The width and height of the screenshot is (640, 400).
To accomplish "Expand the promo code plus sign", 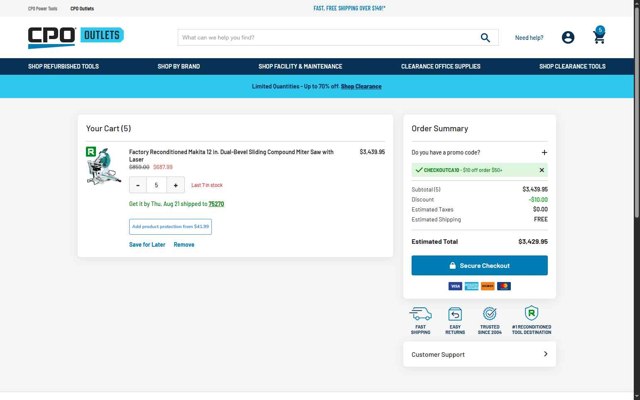I will click(x=544, y=152).
